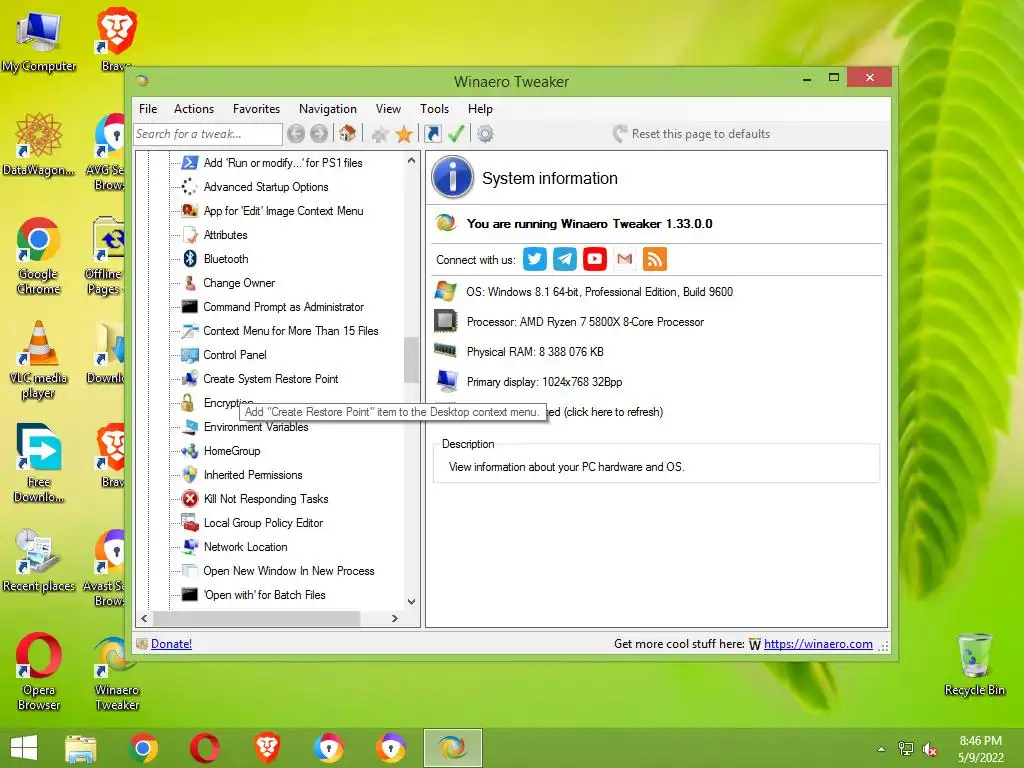Open Brave browser from the taskbar

267,748
